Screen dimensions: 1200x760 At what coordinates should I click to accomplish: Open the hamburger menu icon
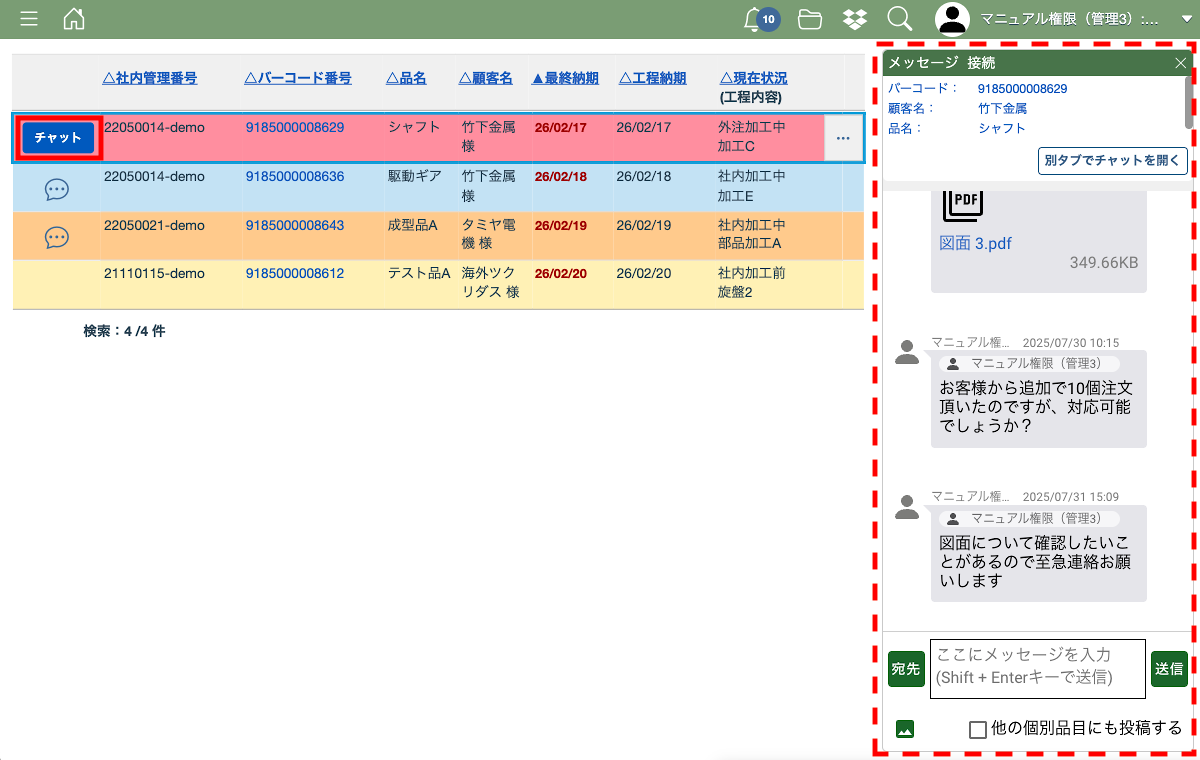(x=29, y=19)
